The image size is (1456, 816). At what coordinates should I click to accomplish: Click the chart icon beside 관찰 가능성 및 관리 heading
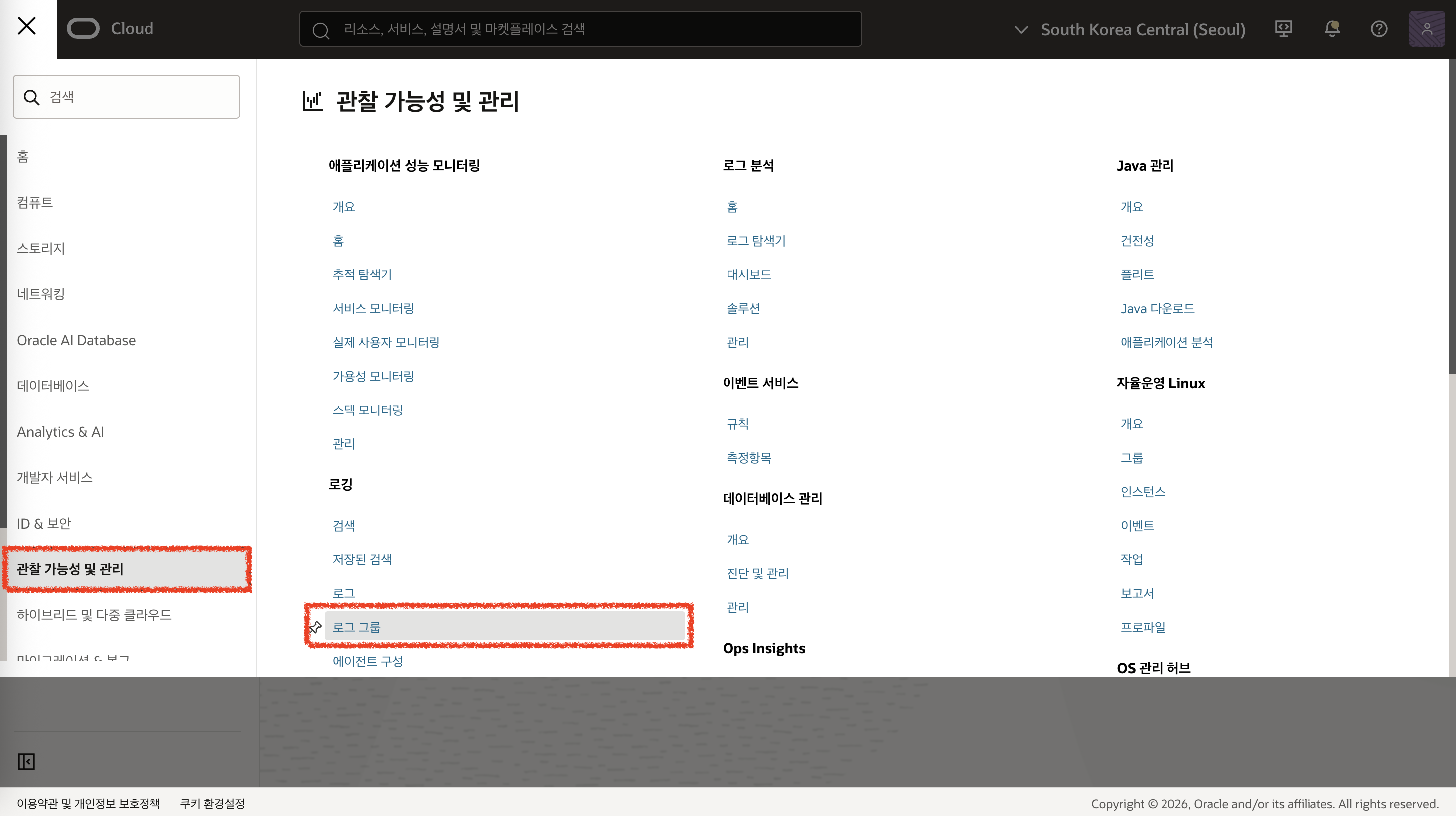pos(312,101)
